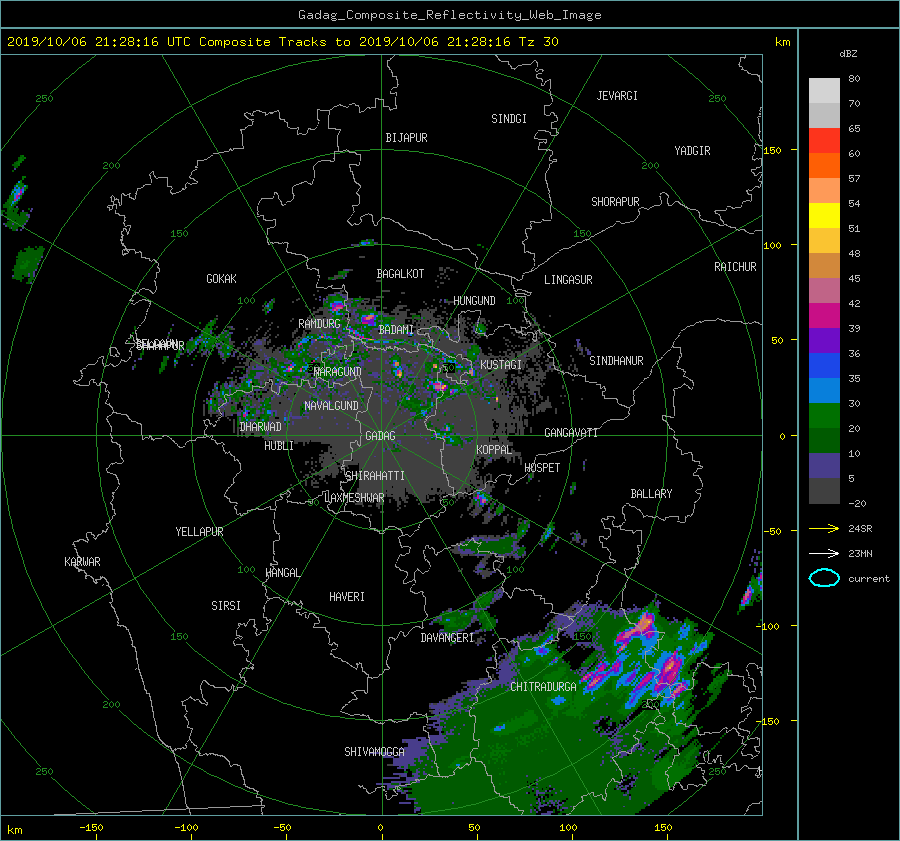Click the NAVALGUND label
This screenshot has width=900, height=841.
coord(331,406)
